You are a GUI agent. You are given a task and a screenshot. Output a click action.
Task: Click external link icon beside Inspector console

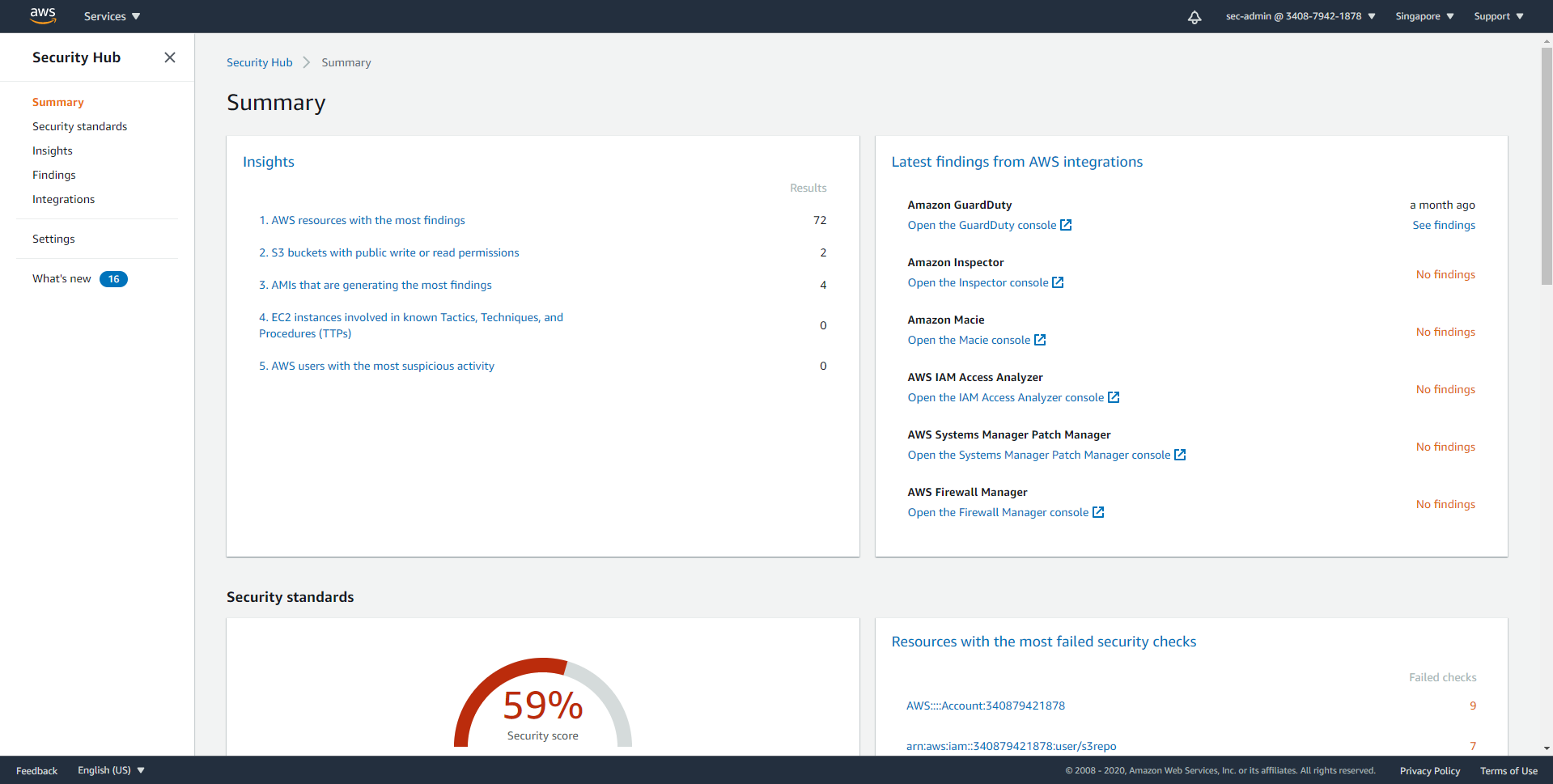[x=1058, y=282]
